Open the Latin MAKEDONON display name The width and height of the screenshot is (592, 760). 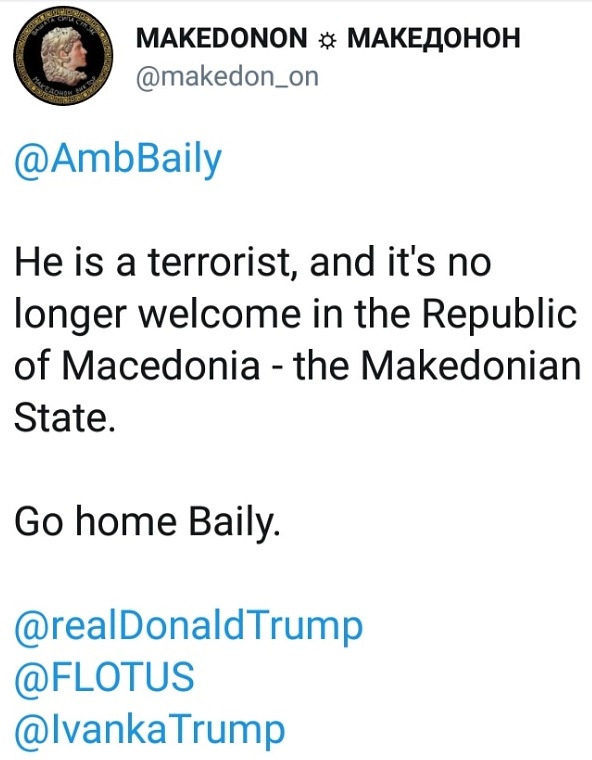[x=222, y=38]
